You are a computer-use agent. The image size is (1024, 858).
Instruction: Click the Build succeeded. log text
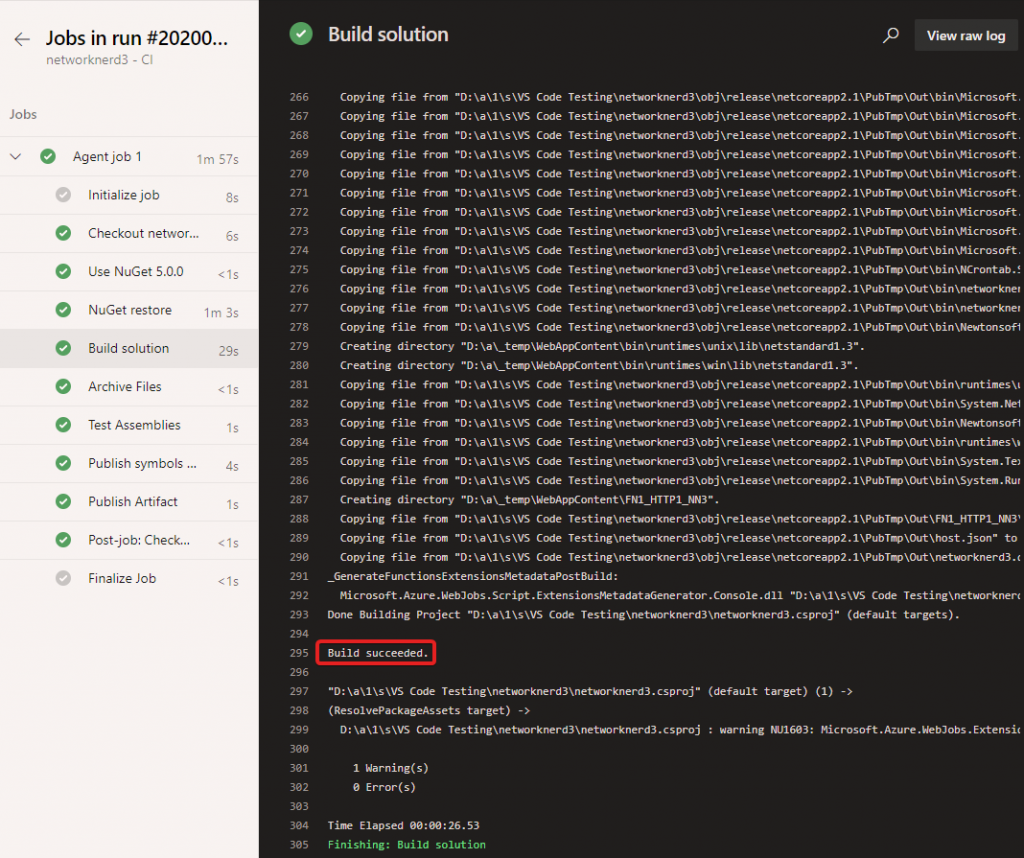(377, 653)
